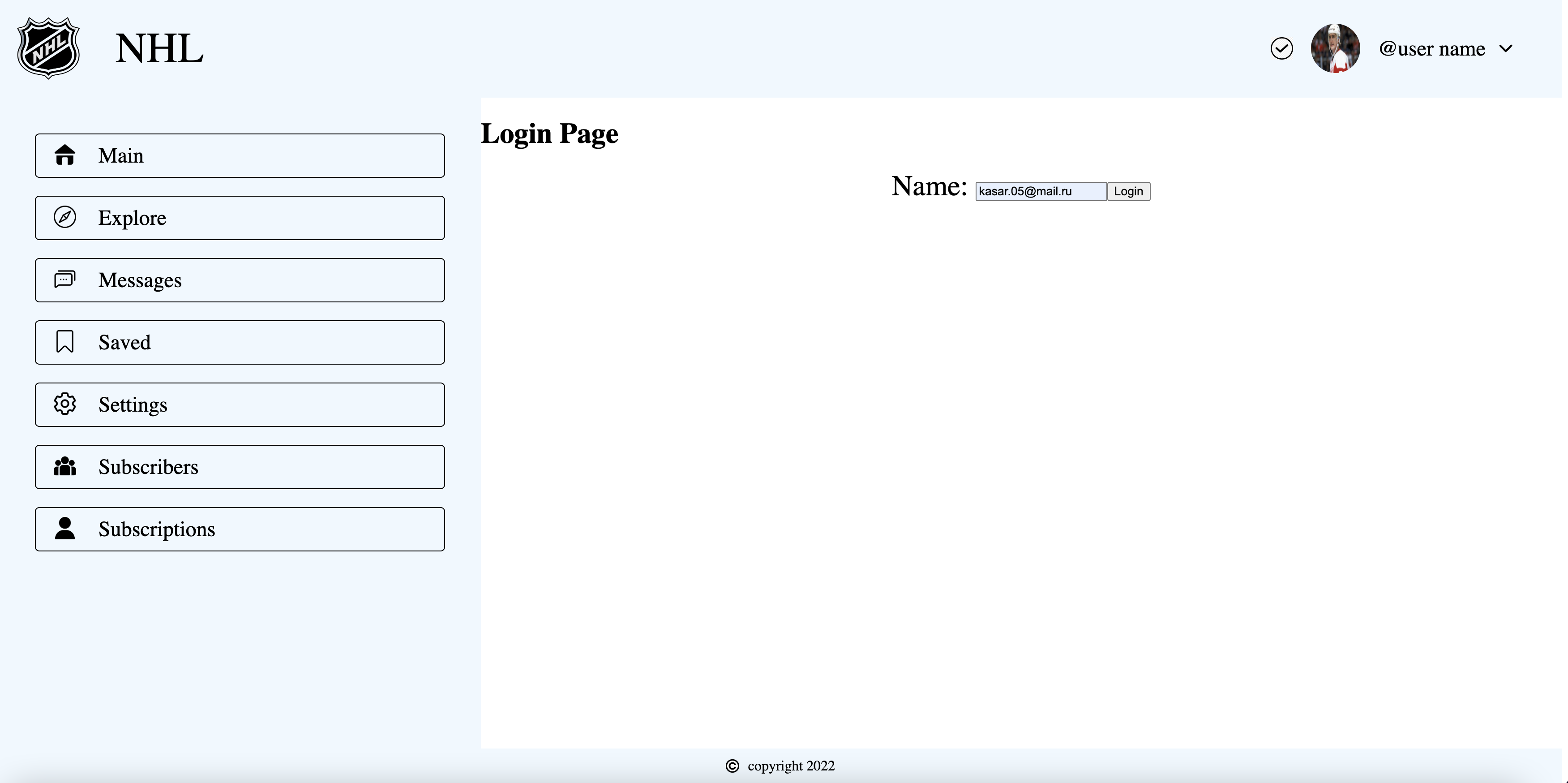
Task: Click inside the Name email input field
Action: (1041, 191)
